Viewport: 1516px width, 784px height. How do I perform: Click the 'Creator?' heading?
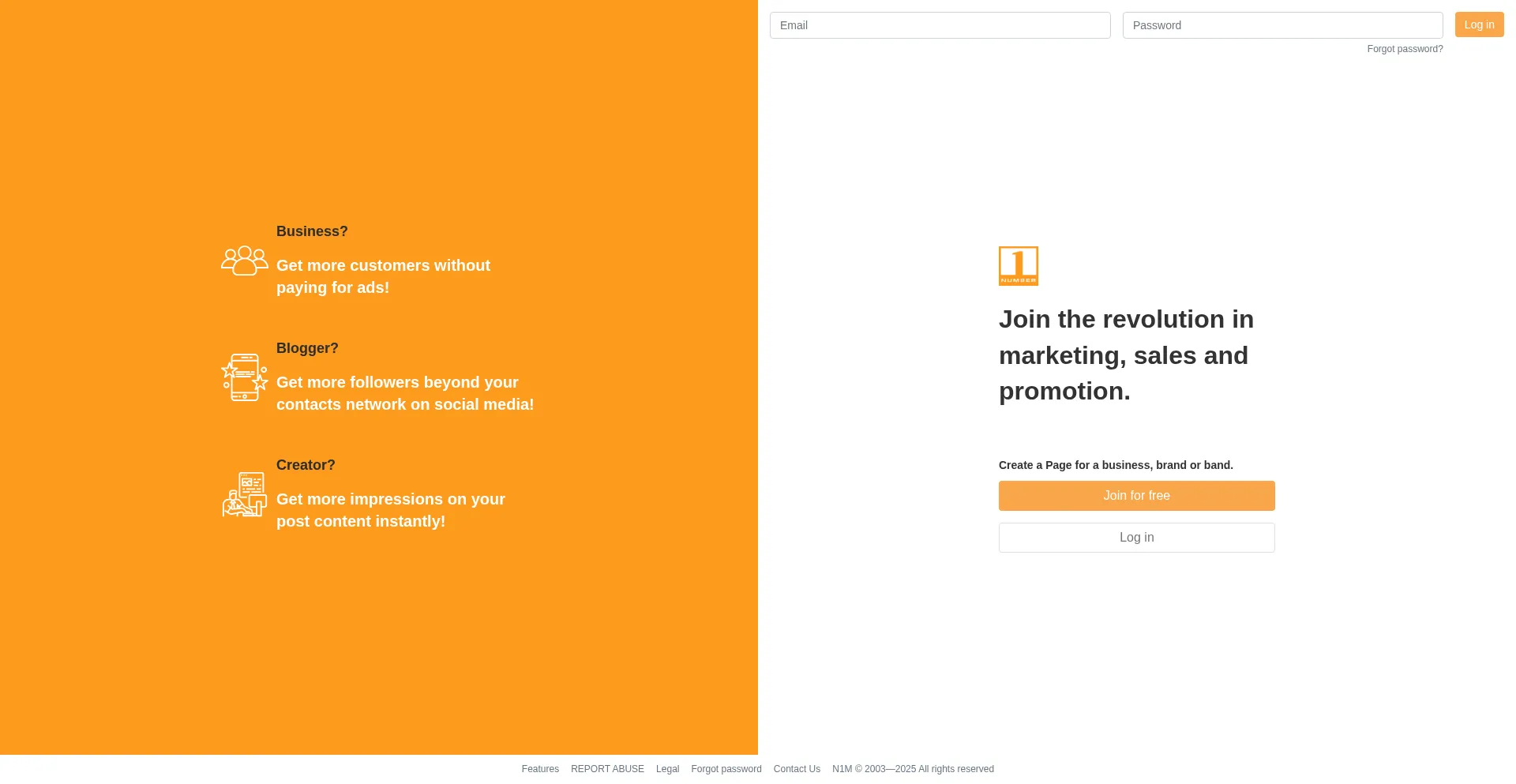(x=306, y=465)
